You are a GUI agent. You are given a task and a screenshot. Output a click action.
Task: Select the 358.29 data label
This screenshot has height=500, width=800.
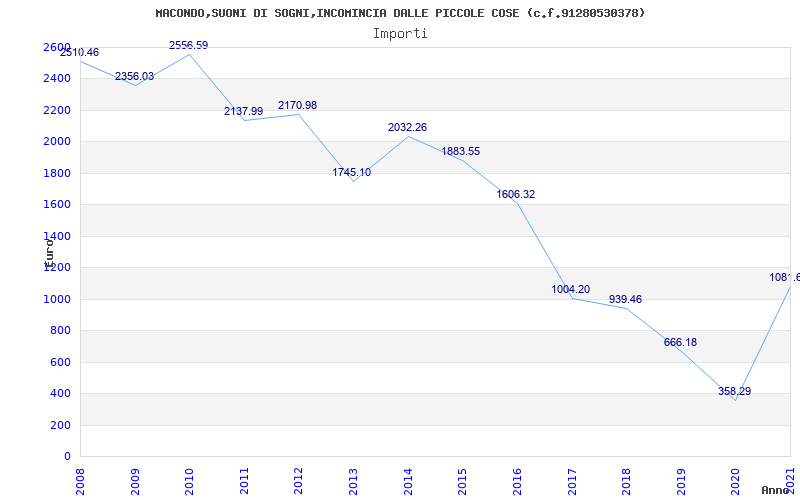click(x=734, y=392)
